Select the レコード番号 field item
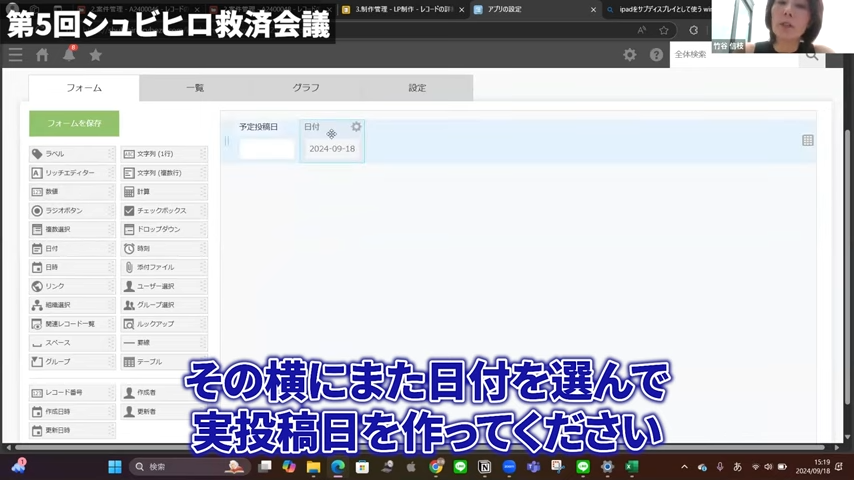 coord(72,392)
